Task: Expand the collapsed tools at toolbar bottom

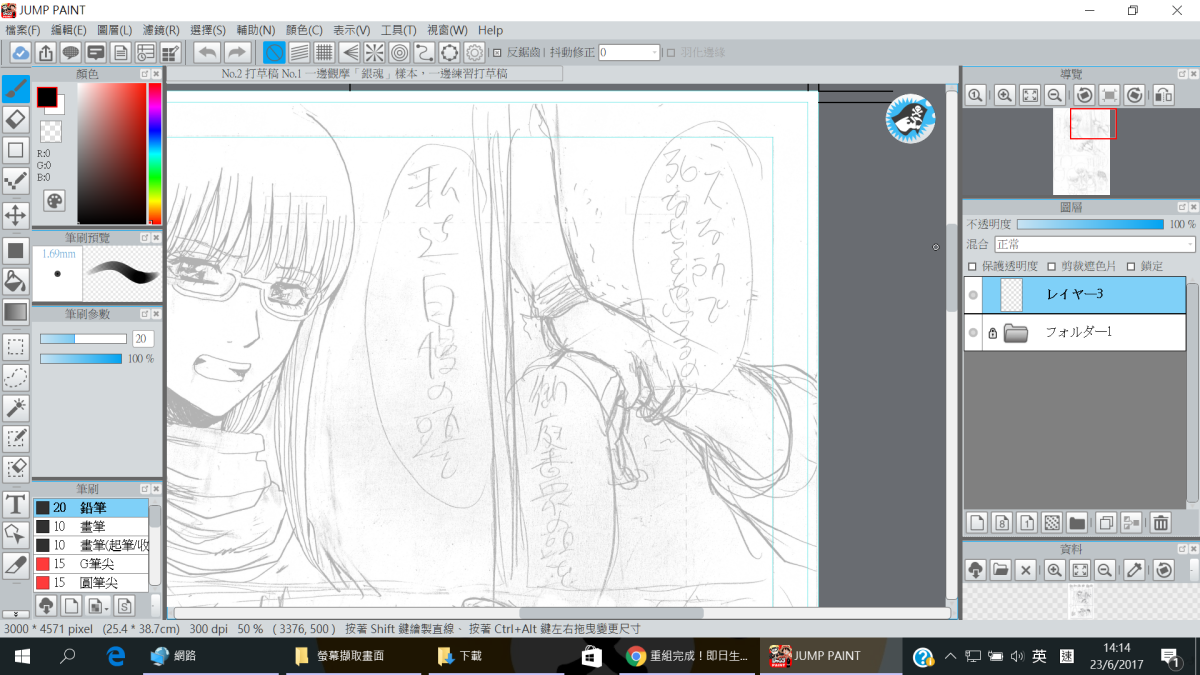Action: (15, 613)
